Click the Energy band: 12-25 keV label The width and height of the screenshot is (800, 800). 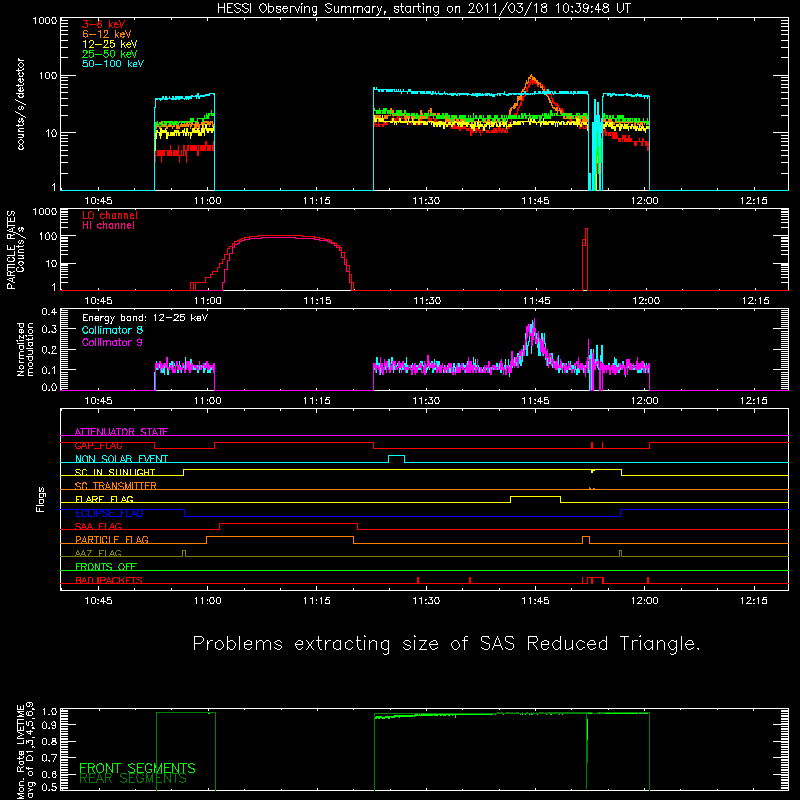click(145, 318)
